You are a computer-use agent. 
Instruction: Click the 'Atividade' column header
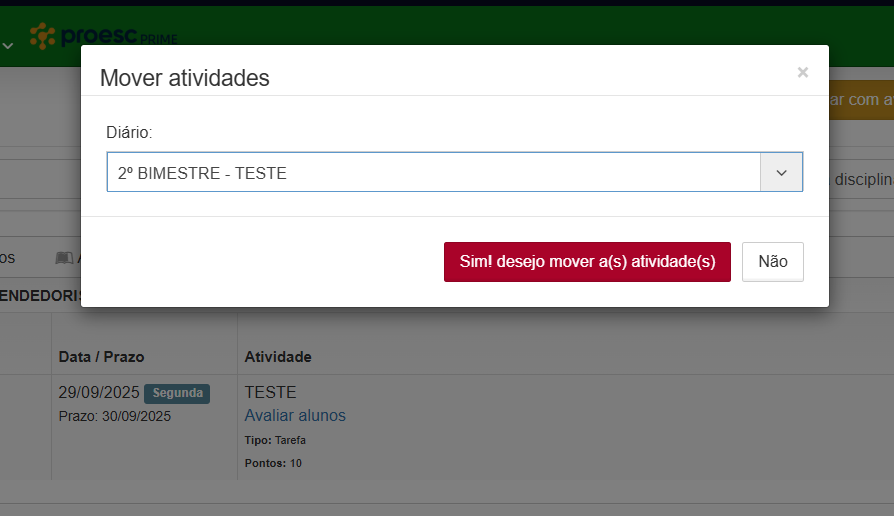[278, 357]
